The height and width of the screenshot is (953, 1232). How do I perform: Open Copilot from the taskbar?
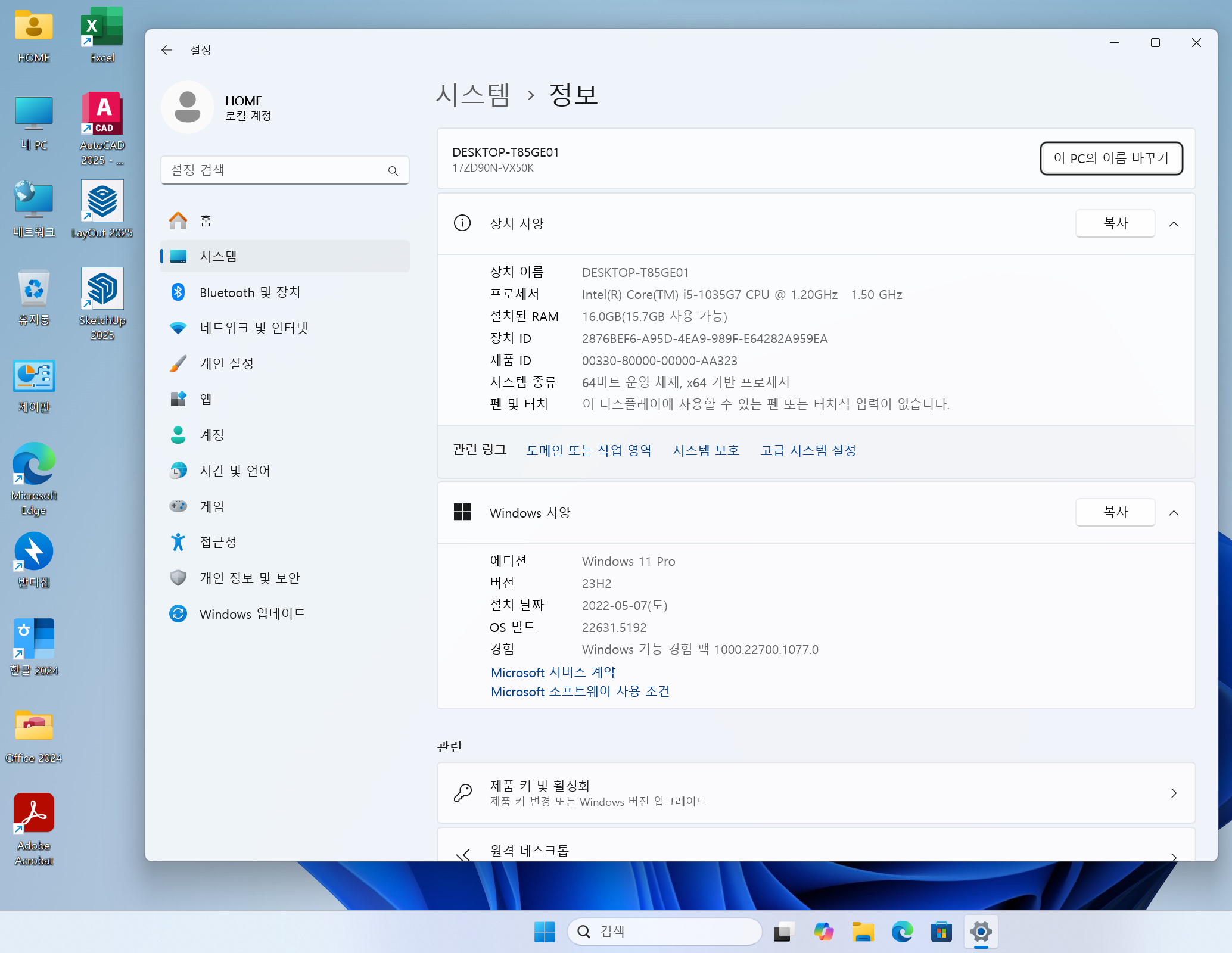click(x=824, y=932)
